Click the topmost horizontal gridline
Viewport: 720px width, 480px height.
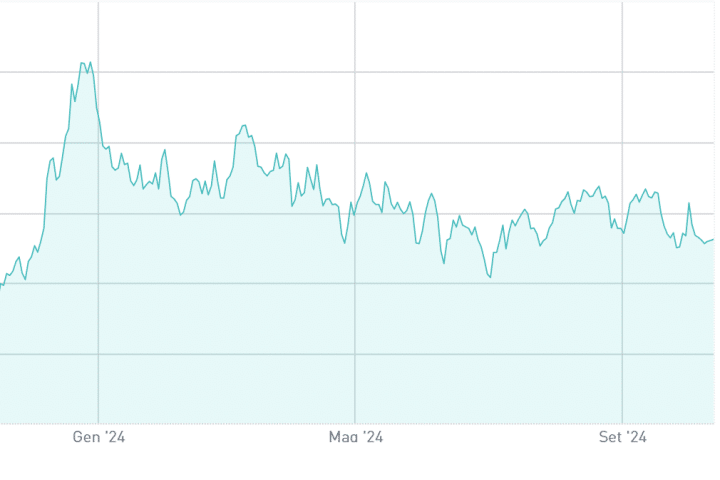point(300,72)
